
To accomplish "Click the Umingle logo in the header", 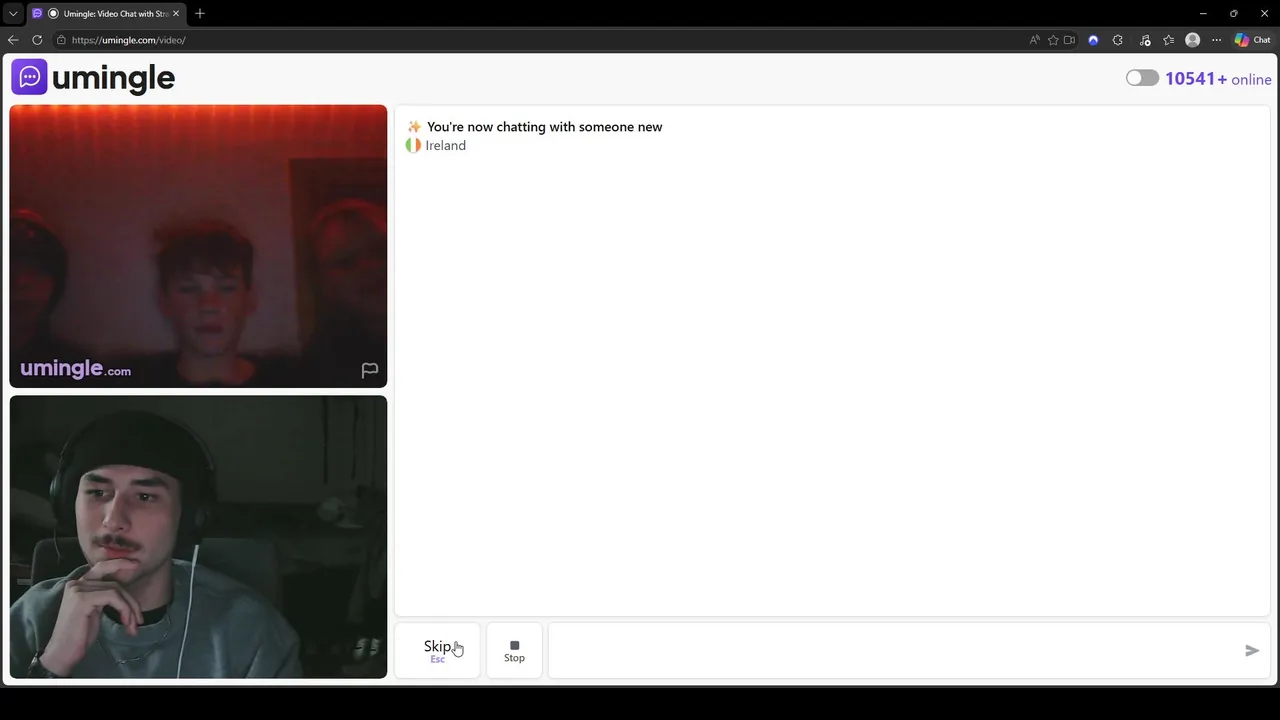I will [x=93, y=78].
